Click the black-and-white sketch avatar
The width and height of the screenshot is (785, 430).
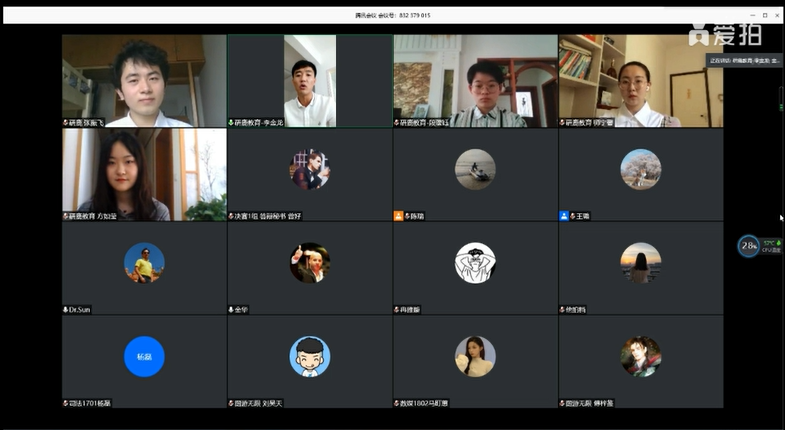[475, 263]
